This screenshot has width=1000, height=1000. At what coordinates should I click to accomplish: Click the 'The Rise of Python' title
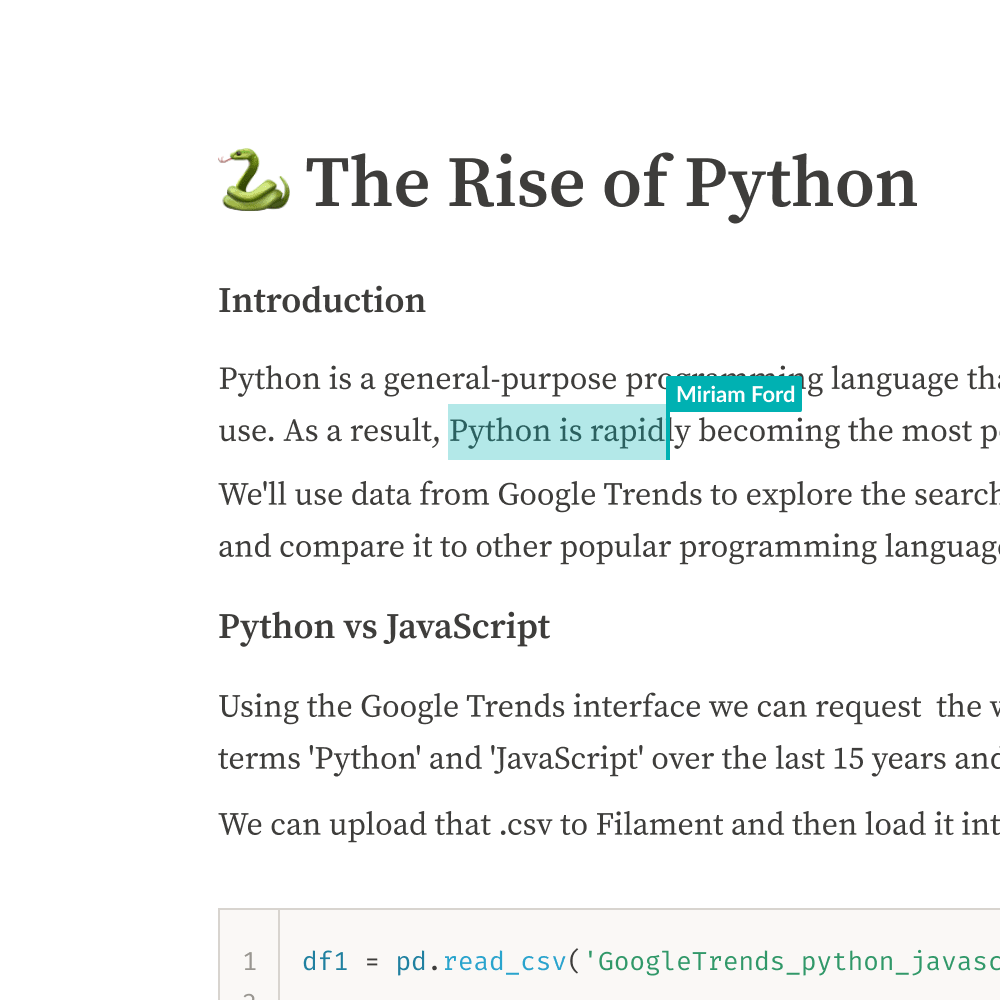click(611, 184)
